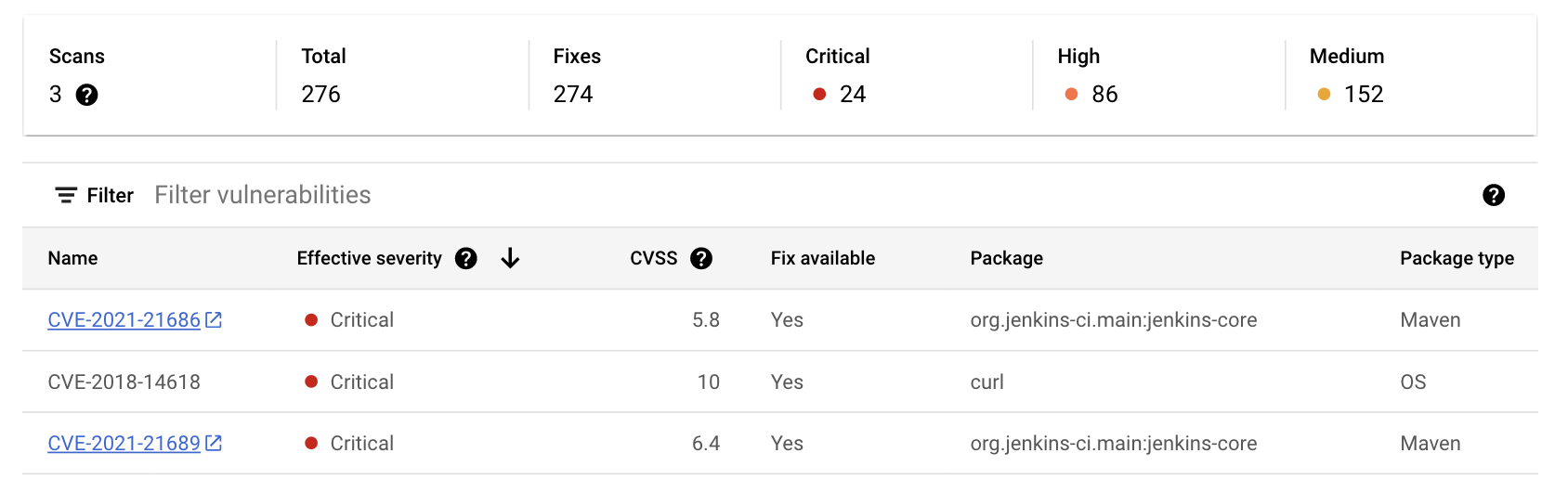Sort by Effective severity column header
This screenshot has height=479, width=1568.
(x=369, y=259)
